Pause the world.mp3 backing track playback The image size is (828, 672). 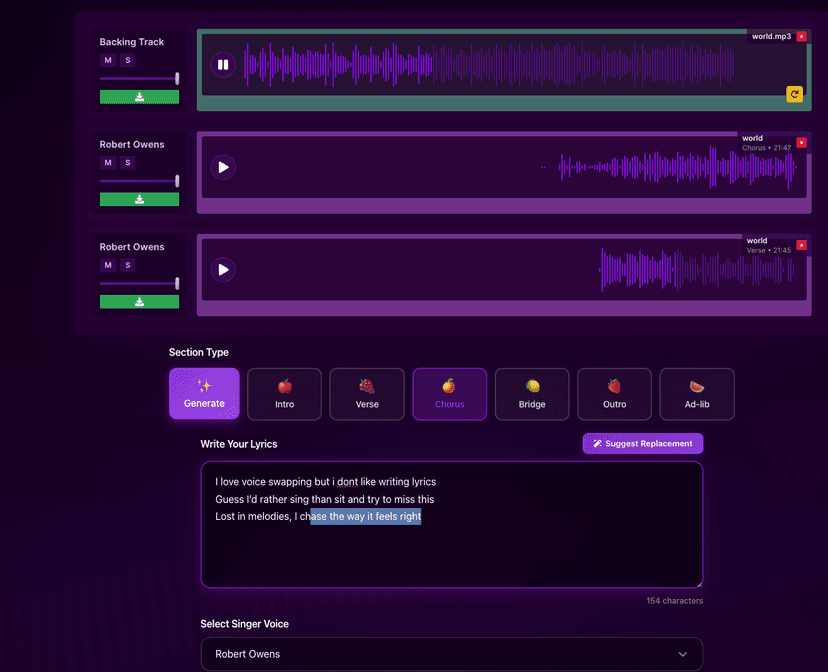click(222, 64)
